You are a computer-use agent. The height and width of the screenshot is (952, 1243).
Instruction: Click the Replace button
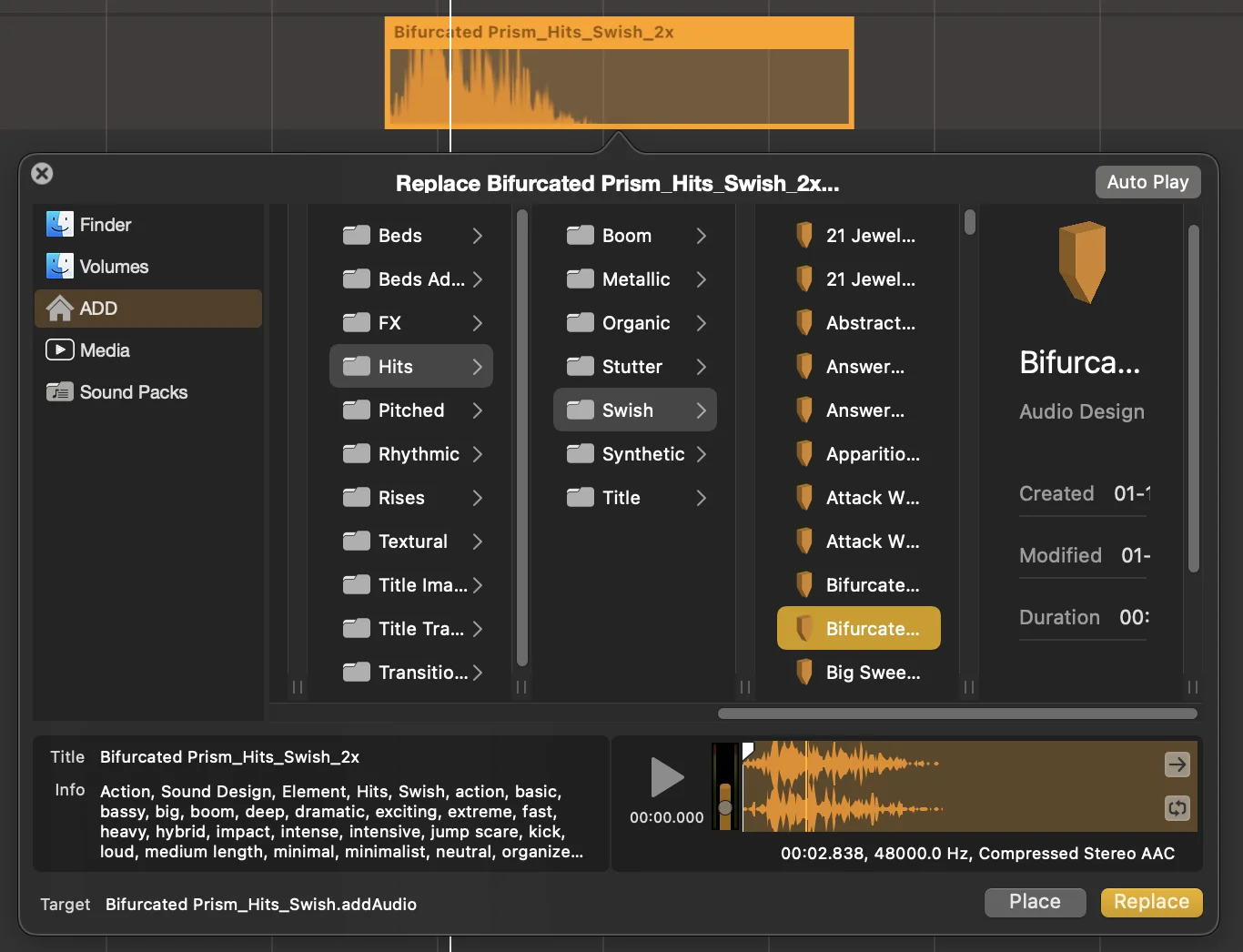click(x=1151, y=902)
